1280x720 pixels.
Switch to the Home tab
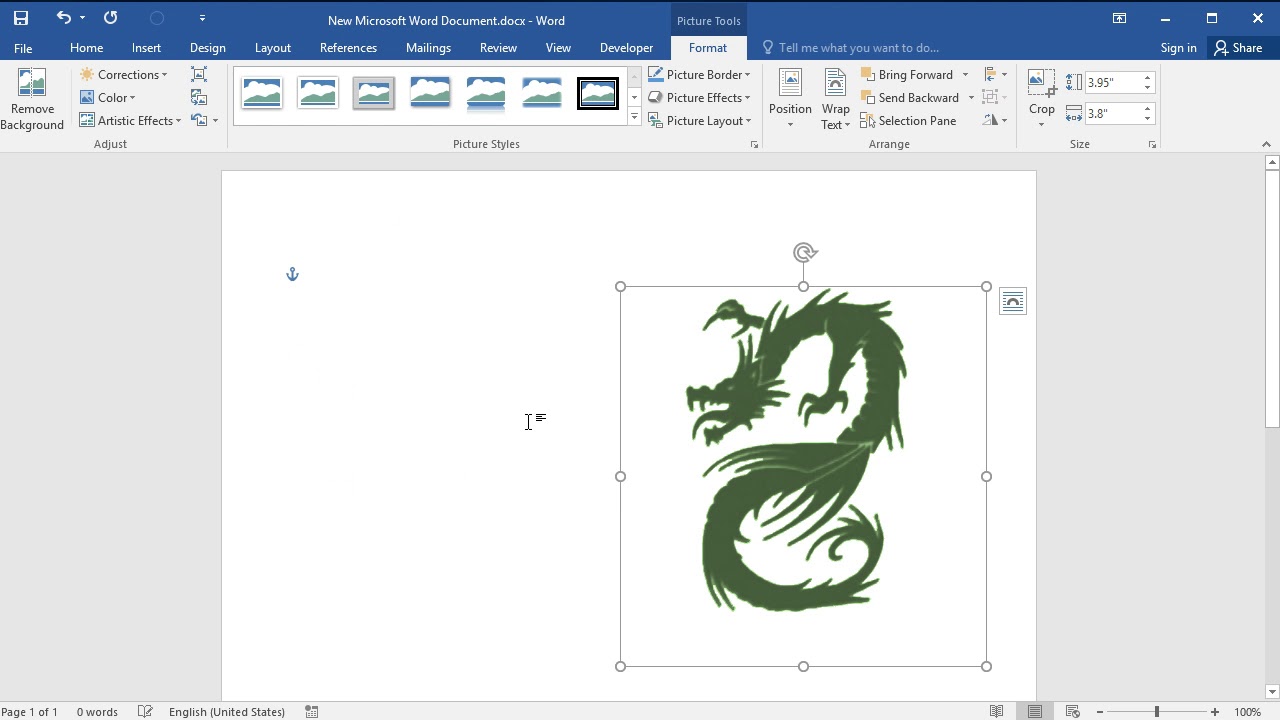tap(86, 48)
